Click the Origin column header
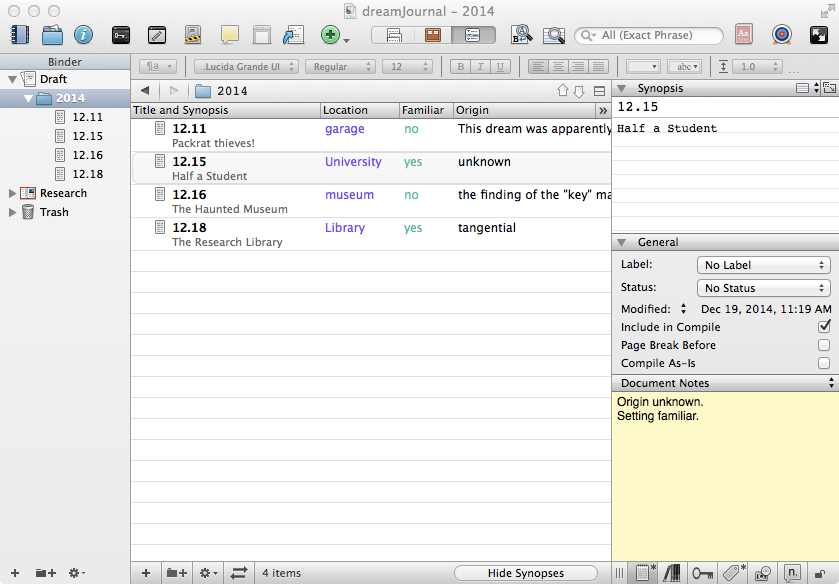The height and width of the screenshot is (584, 839). (x=523, y=110)
